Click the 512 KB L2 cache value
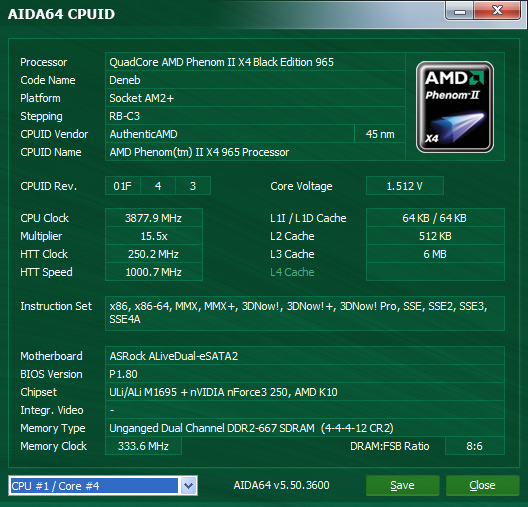528x507 pixels. (435, 236)
